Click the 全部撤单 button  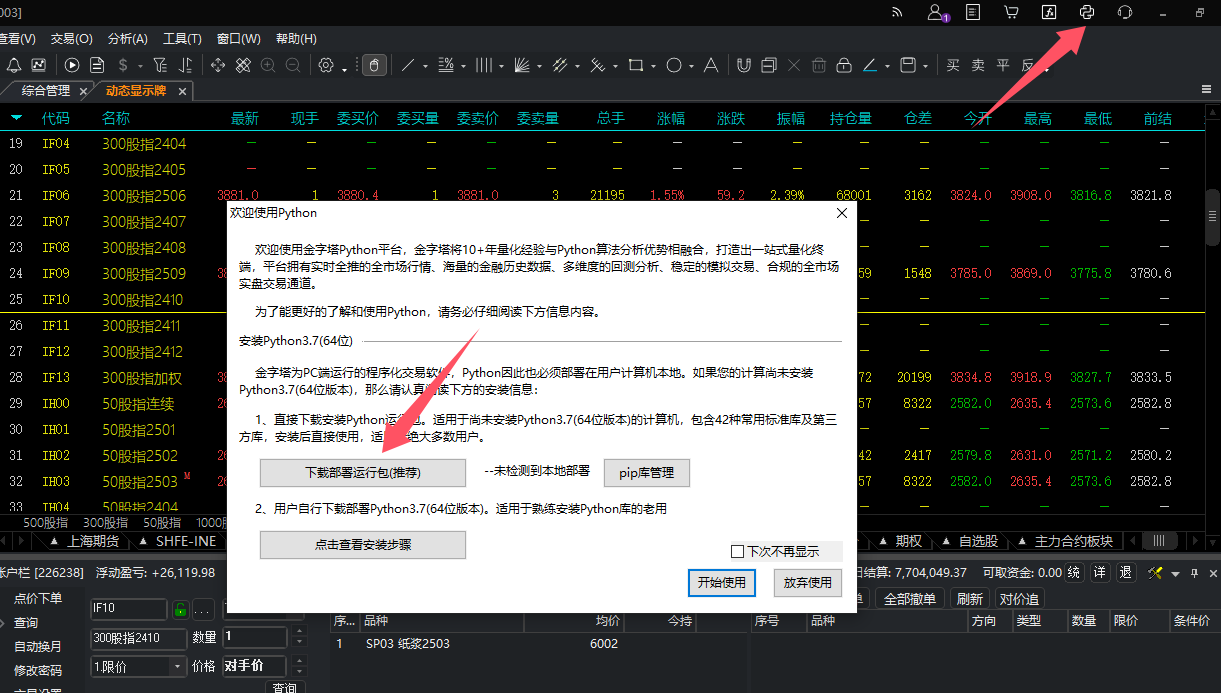point(910,599)
